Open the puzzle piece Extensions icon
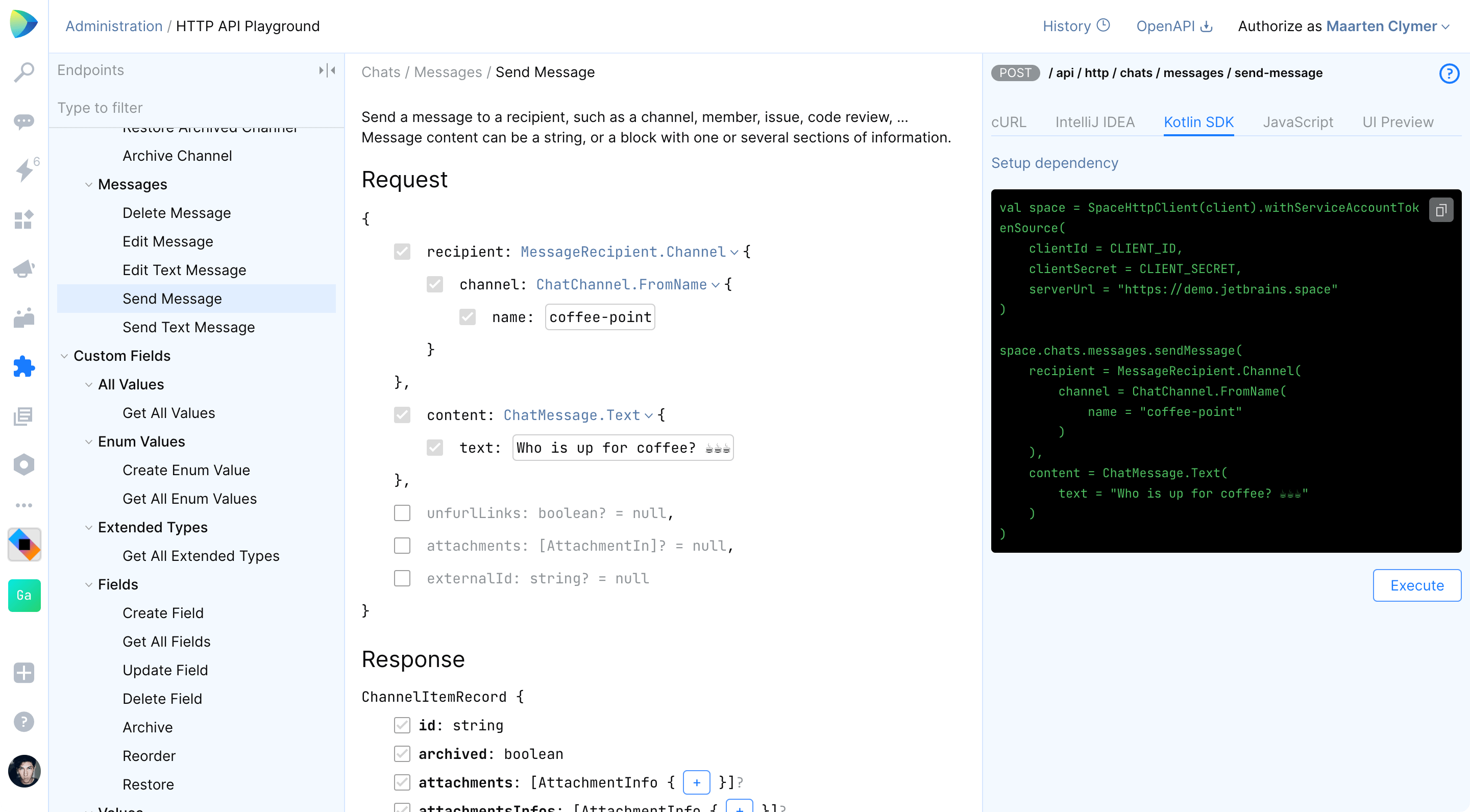This screenshot has height=812, width=1470. point(24,367)
